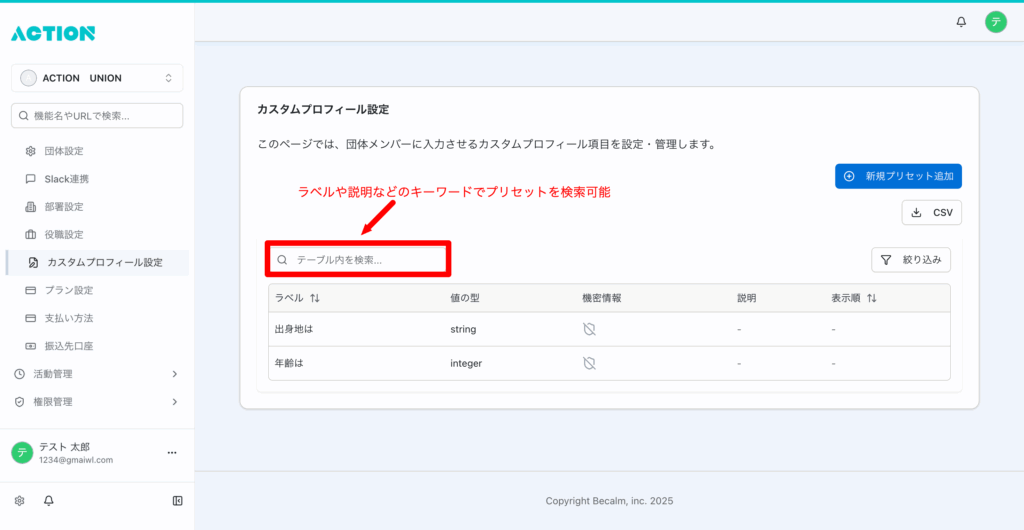The height and width of the screenshot is (530, 1024).
Task: Go to Slack連携 in the sidebar
Action: click(x=66, y=179)
